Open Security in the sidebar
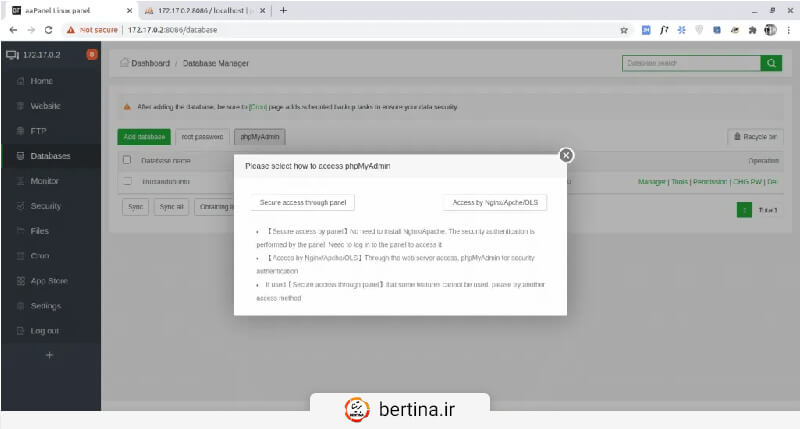 [45, 206]
